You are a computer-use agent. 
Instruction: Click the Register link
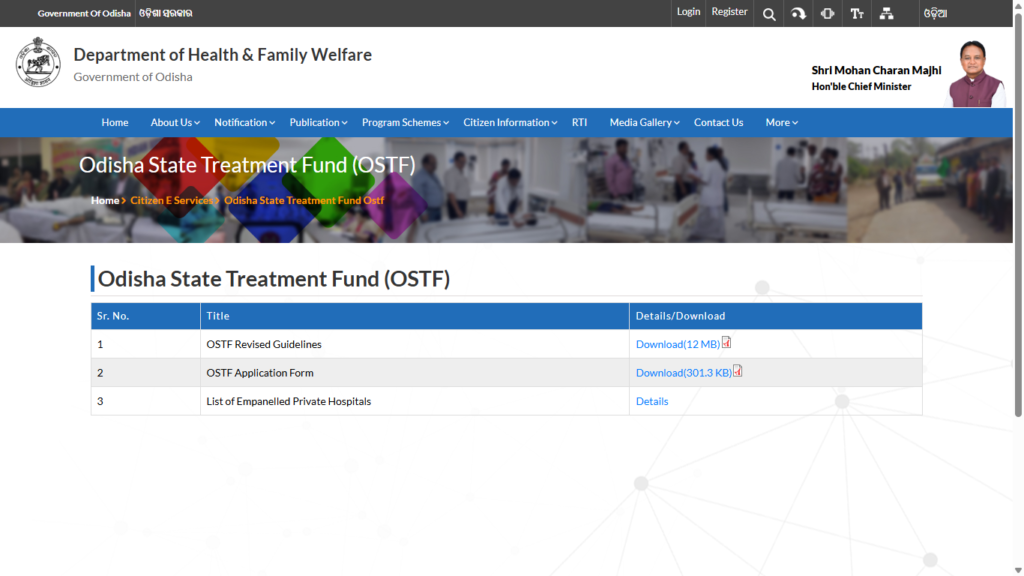729,12
